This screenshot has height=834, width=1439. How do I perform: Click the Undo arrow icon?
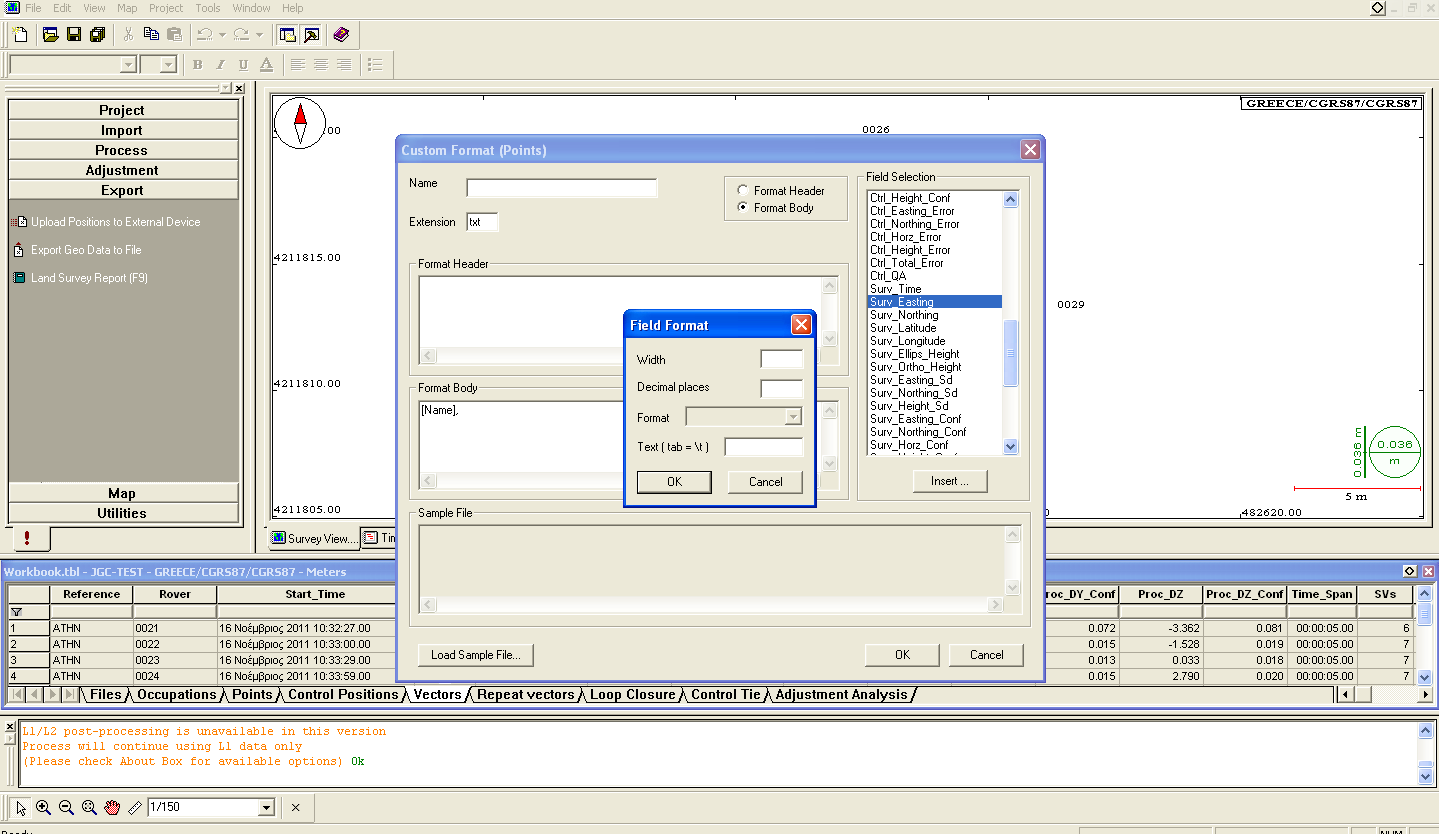[x=205, y=35]
